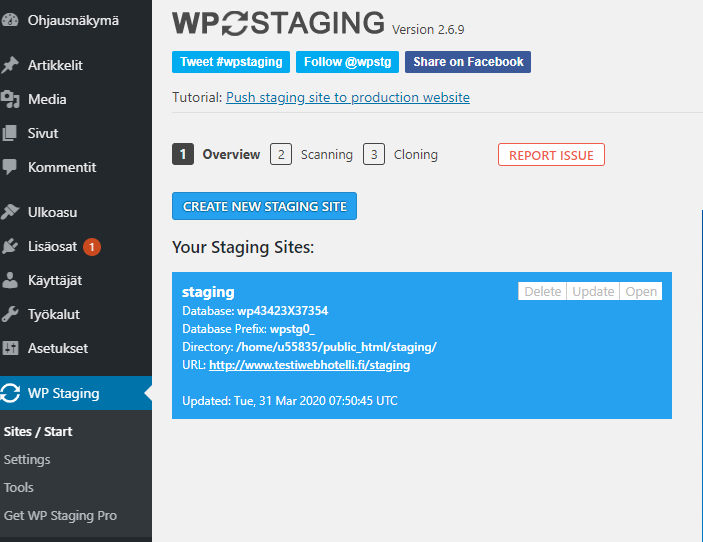Click the Kommentit speech bubble icon
Screen dimensions: 703x542
(10, 167)
